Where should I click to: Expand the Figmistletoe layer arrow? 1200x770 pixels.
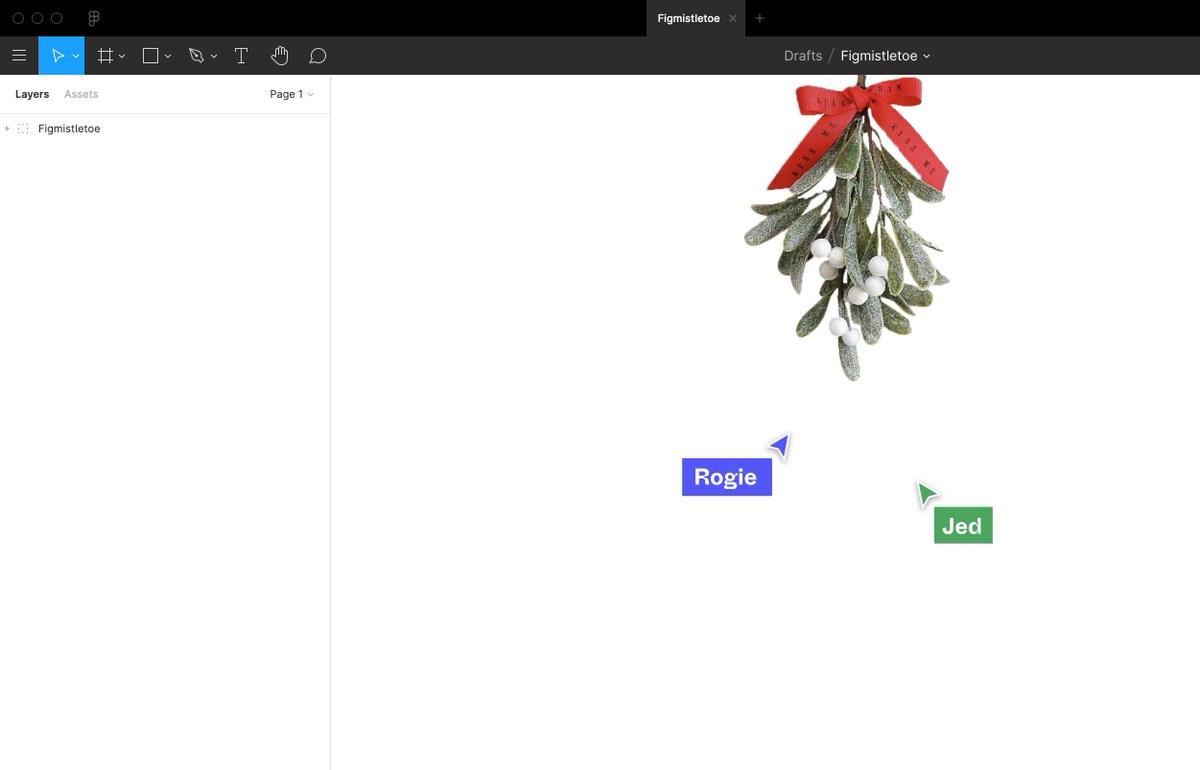coord(7,129)
